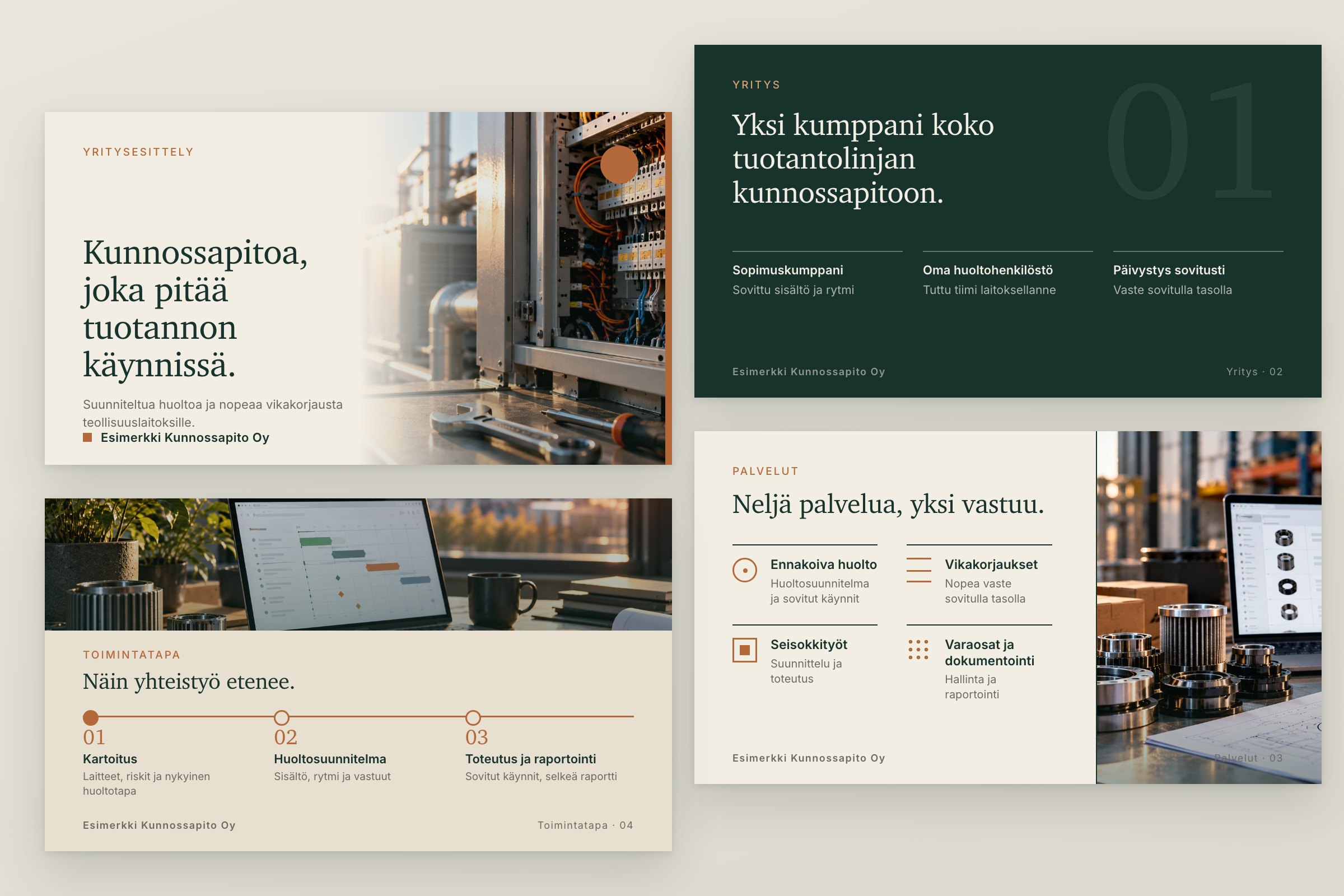Click the 'Oma huoltohenkilöstö' column title
The height and width of the screenshot is (896, 1344).
point(988,270)
